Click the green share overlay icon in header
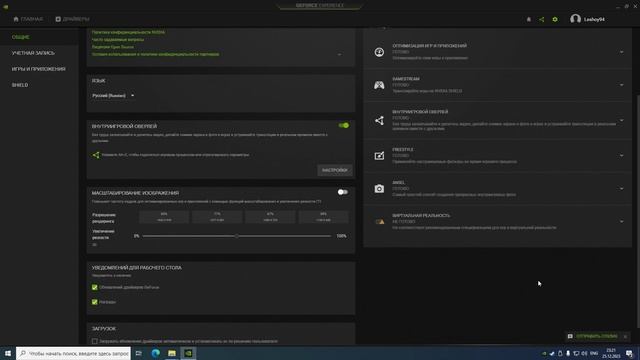The height and width of the screenshot is (360, 640). [542, 19]
